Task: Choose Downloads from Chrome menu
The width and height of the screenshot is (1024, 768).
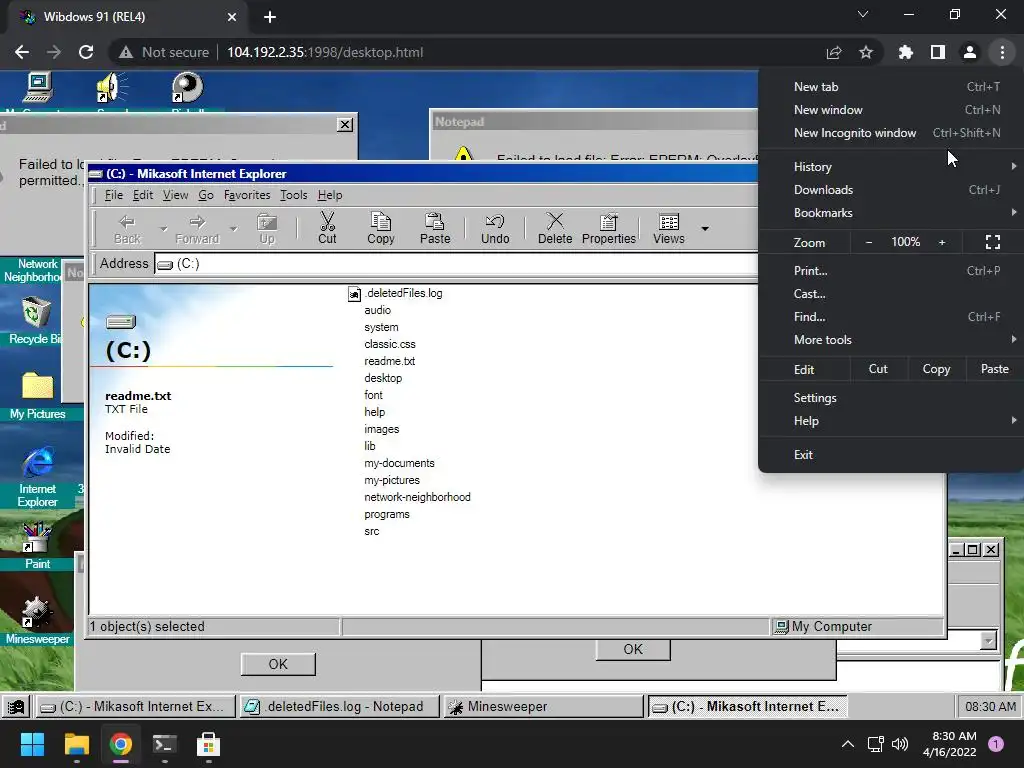Action: (891, 189)
